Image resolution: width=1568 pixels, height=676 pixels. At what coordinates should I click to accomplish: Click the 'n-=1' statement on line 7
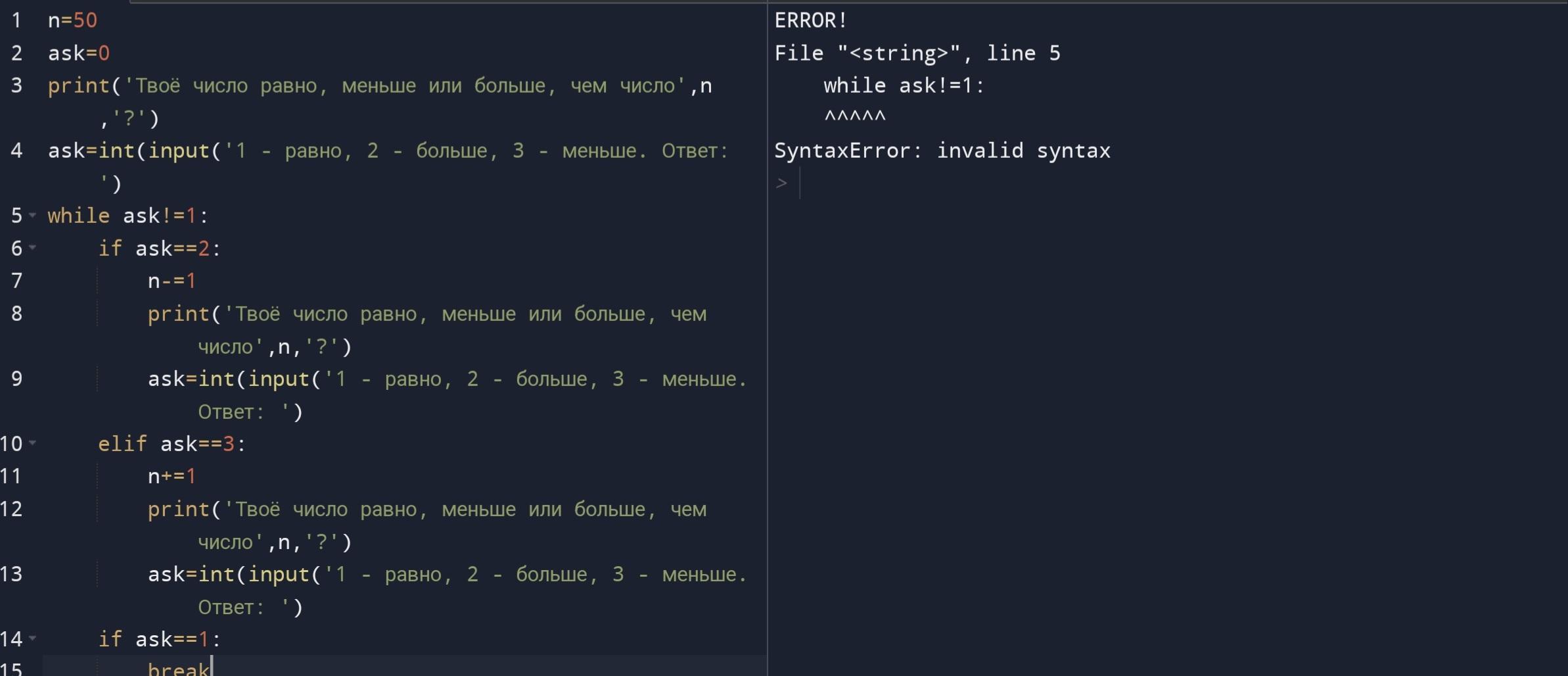pyautogui.click(x=172, y=281)
